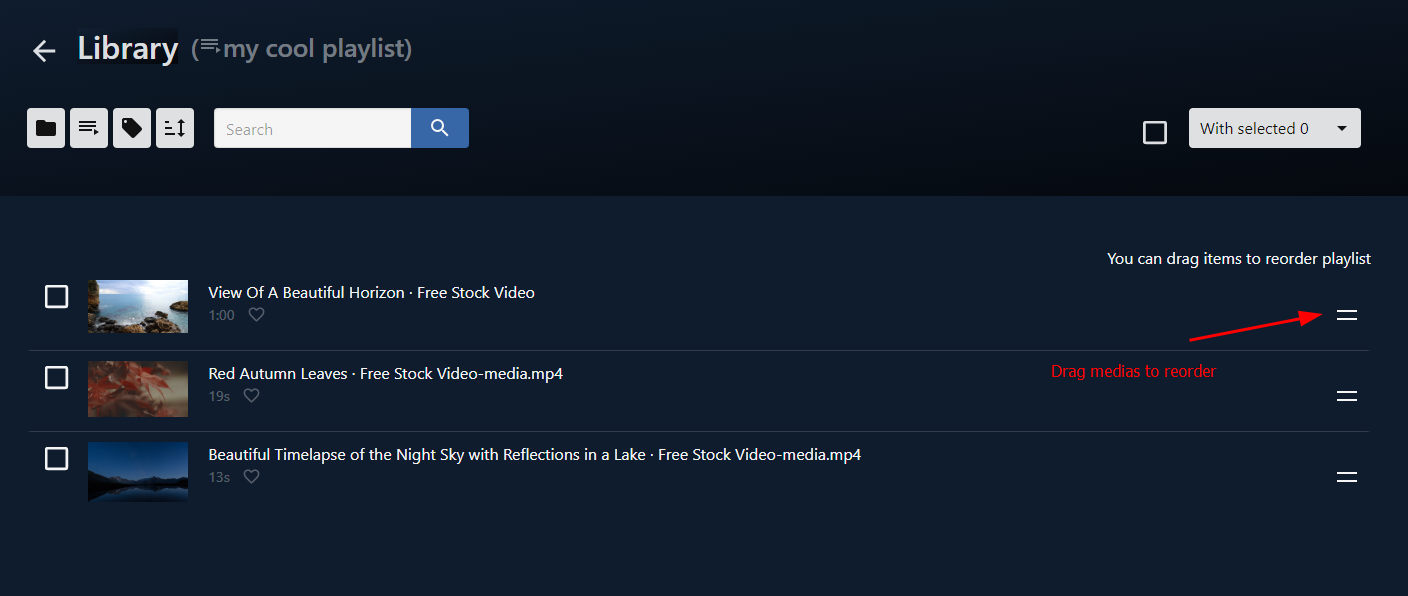Toggle the select all checkbox

click(x=1155, y=132)
